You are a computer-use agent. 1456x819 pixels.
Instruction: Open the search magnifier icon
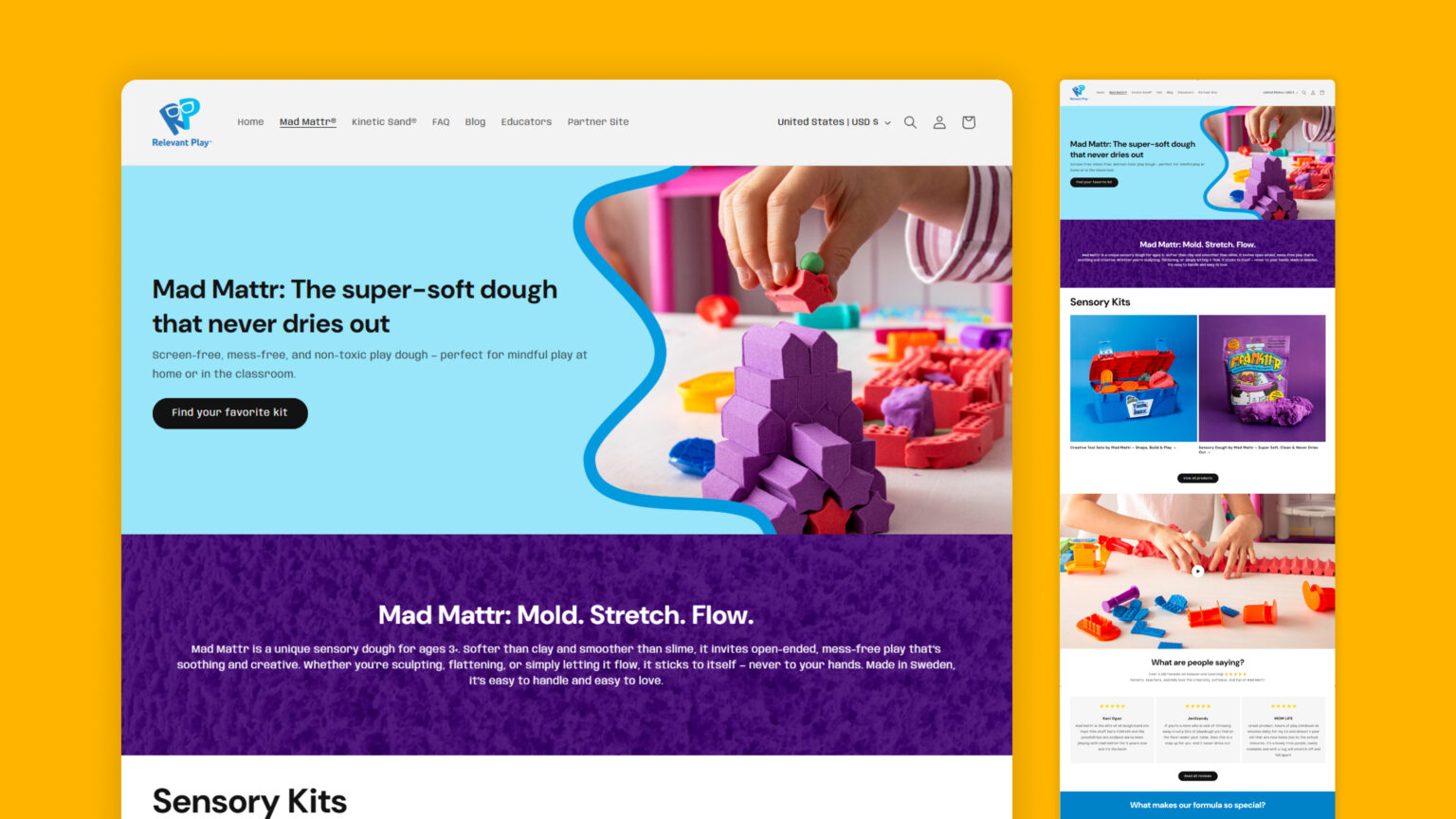910,122
